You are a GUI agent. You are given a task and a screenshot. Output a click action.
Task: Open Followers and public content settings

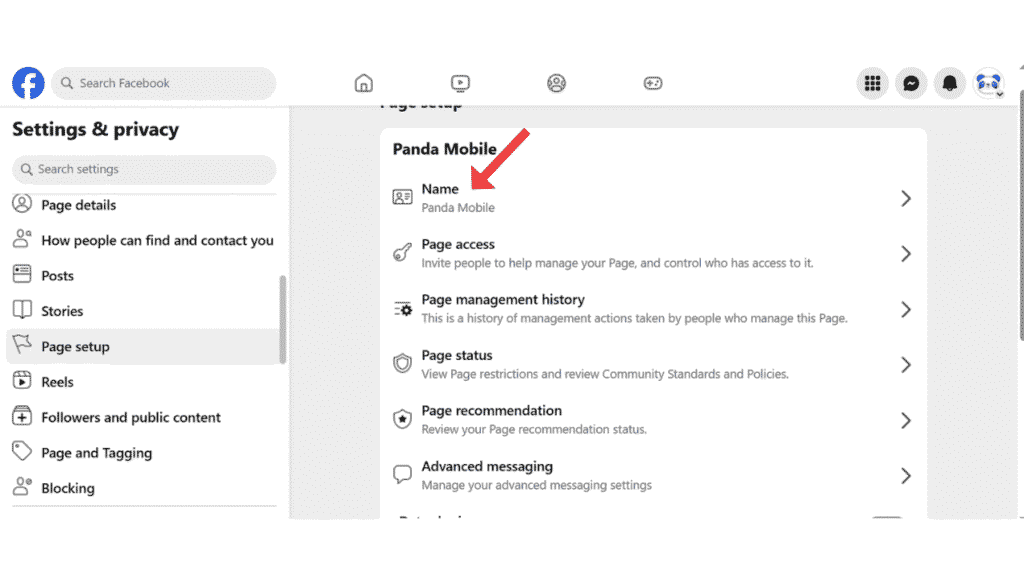[142, 417]
